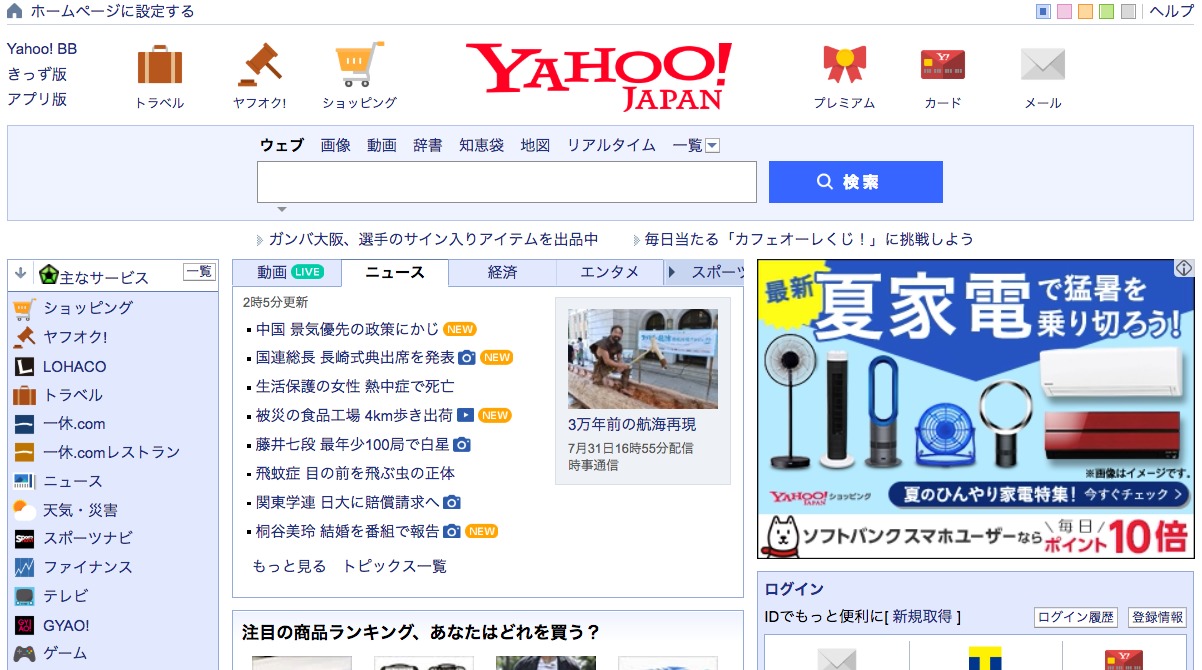Click the camera icon beside 桐谷美玲 headline

click(x=452, y=531)
